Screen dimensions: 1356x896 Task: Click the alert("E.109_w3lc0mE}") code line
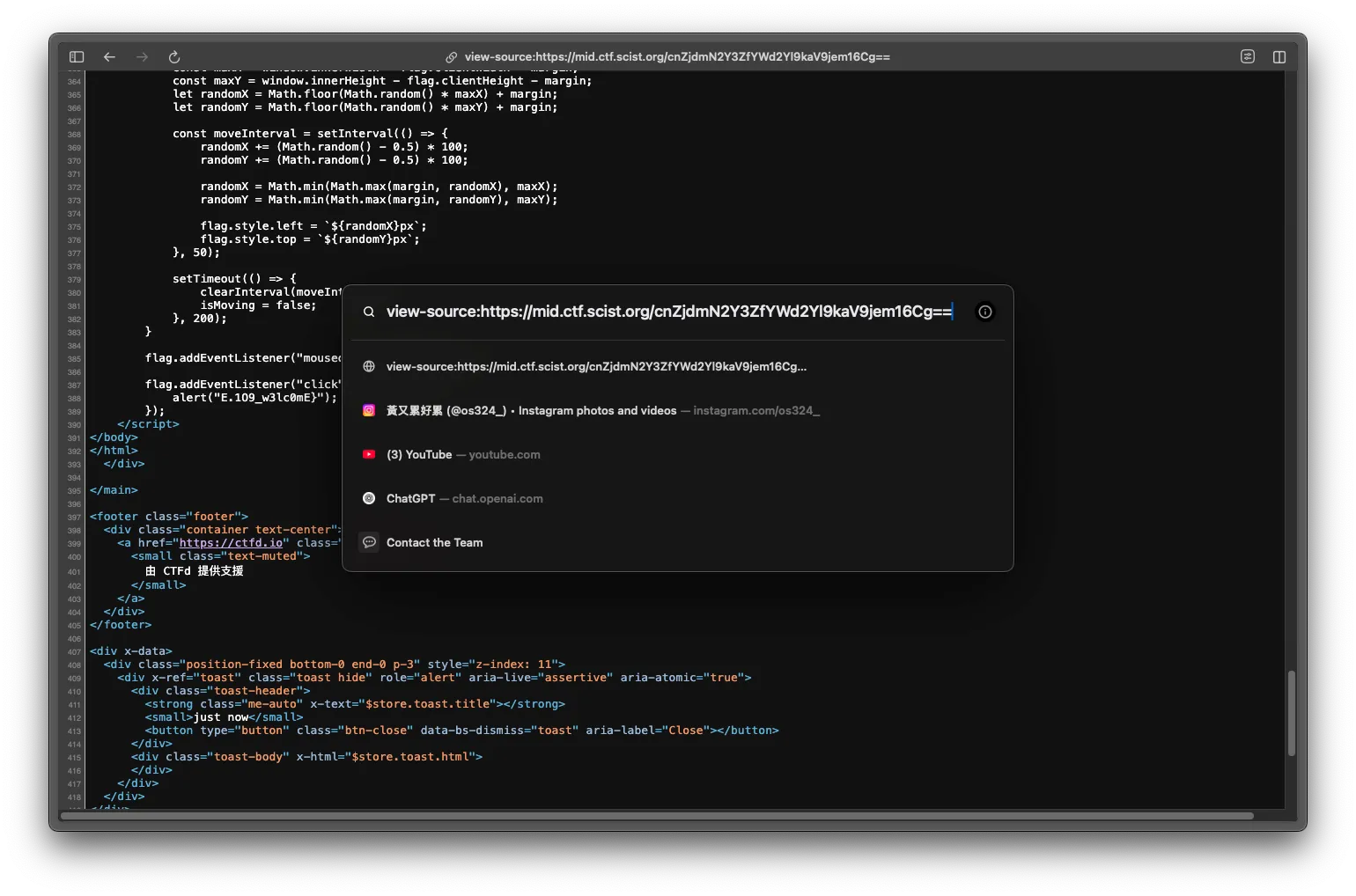(254, 398)
